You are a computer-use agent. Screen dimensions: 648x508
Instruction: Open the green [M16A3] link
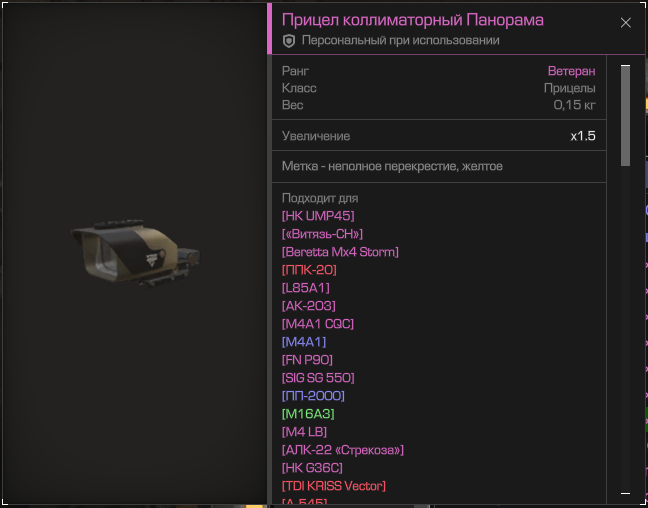click(308, 414)
